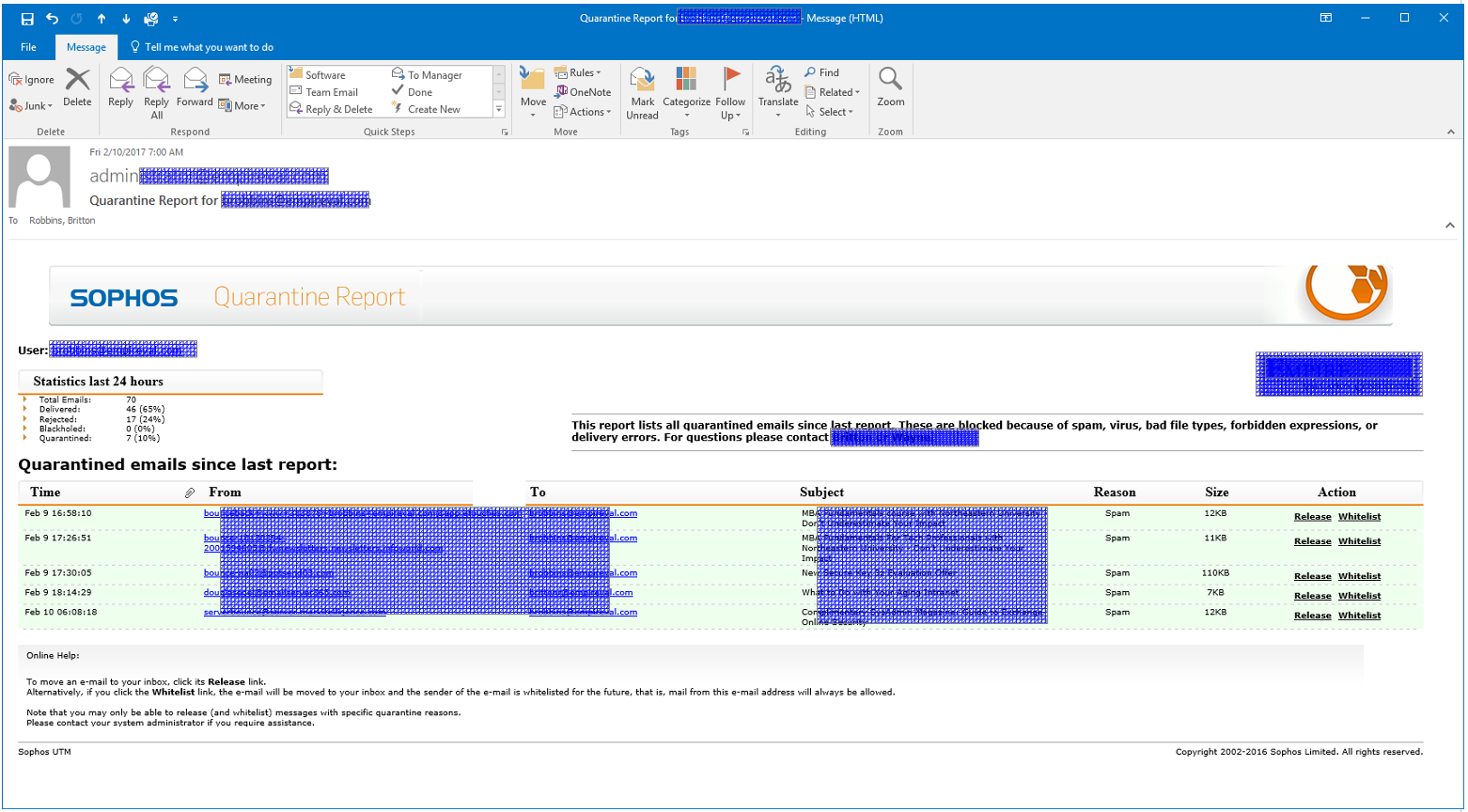Switch to the Message tab
This screenshot has width=1468, height=812.
coord(86,47)
